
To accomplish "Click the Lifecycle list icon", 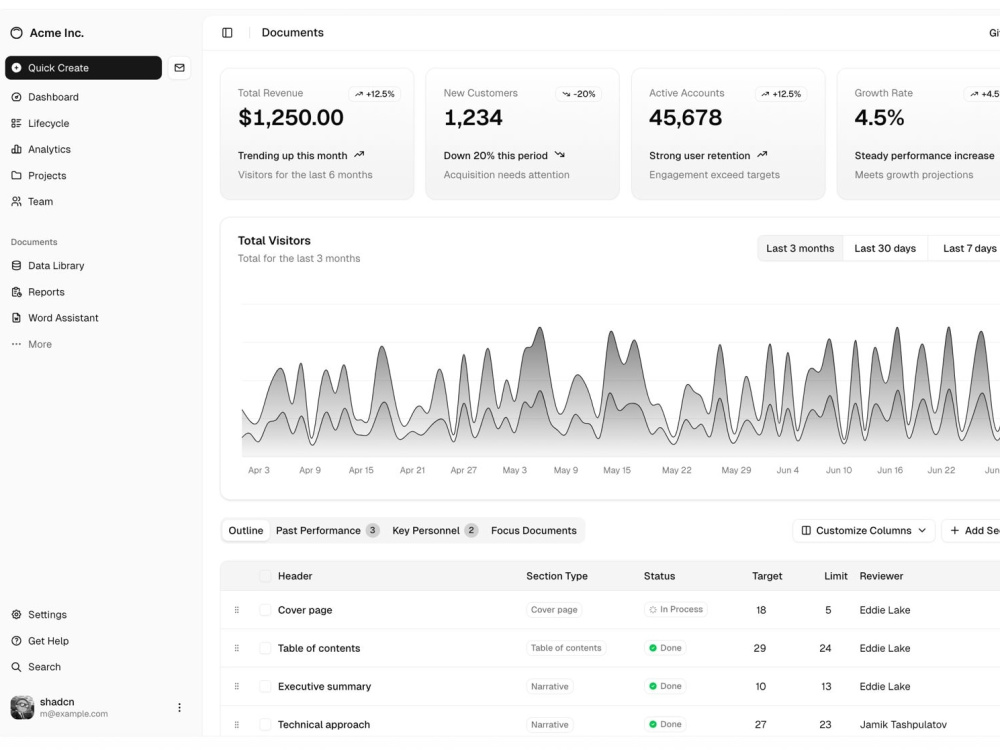I will [x=17, y=123].
